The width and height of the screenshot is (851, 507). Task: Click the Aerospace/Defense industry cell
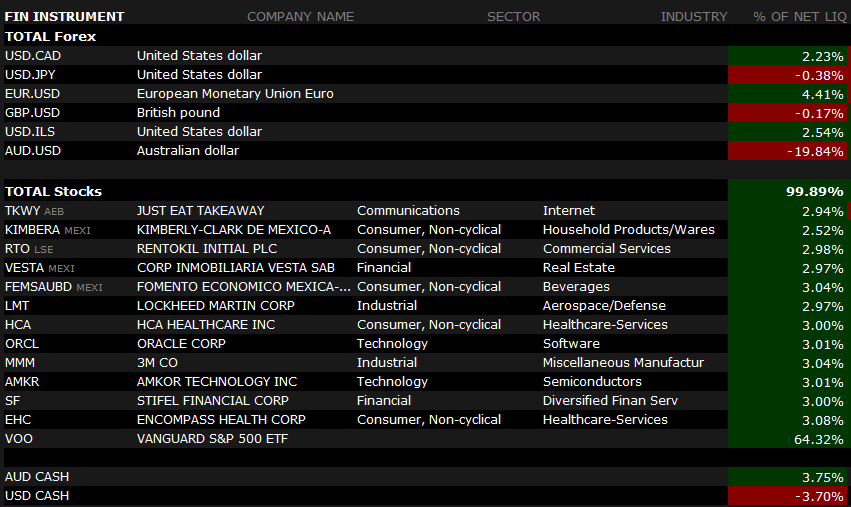click(604, 306)
